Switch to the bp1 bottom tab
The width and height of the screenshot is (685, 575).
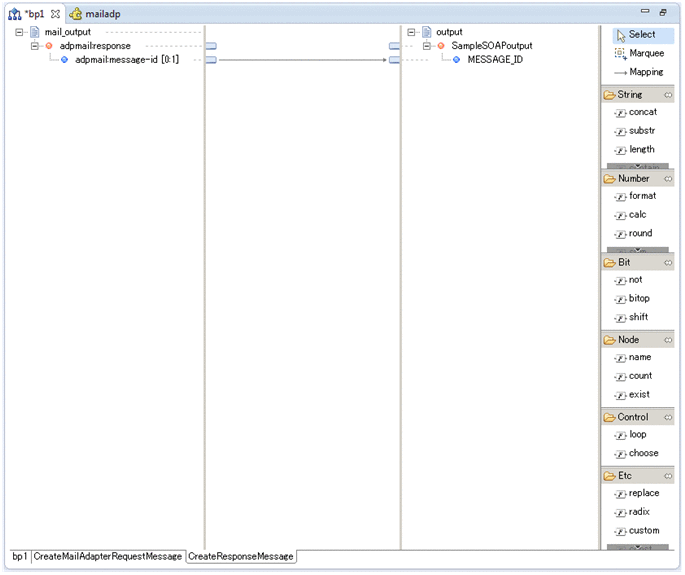coord(19,556)
